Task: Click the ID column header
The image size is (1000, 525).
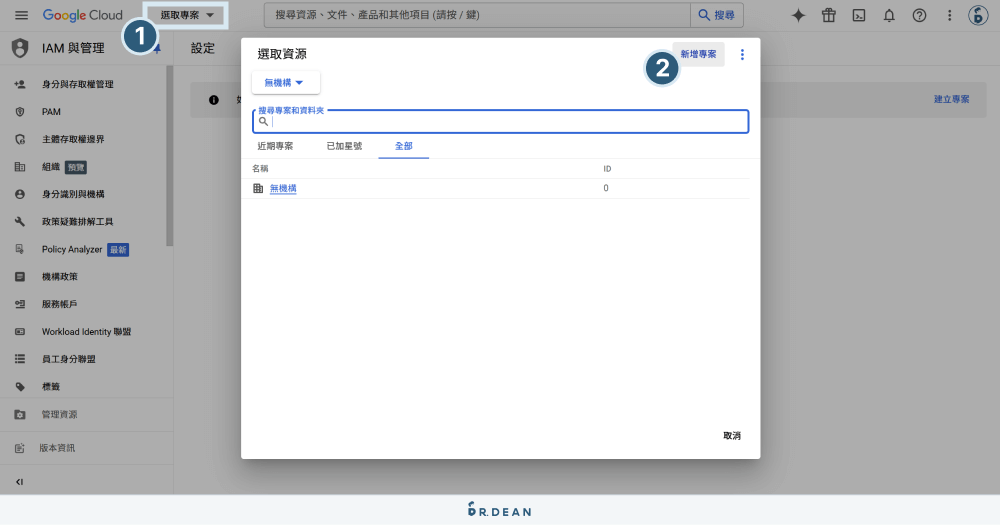Action: (x=607, y=169)
